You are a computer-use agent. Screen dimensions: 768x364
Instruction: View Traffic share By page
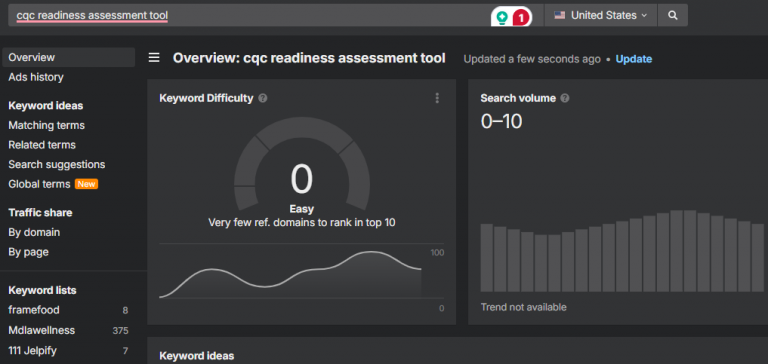[x=28, y=252]
